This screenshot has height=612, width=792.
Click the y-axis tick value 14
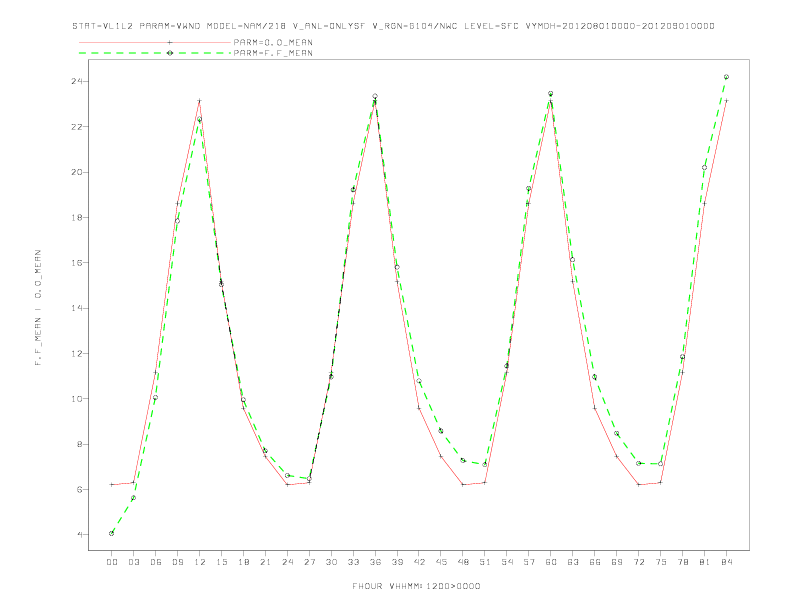(77, 308)
